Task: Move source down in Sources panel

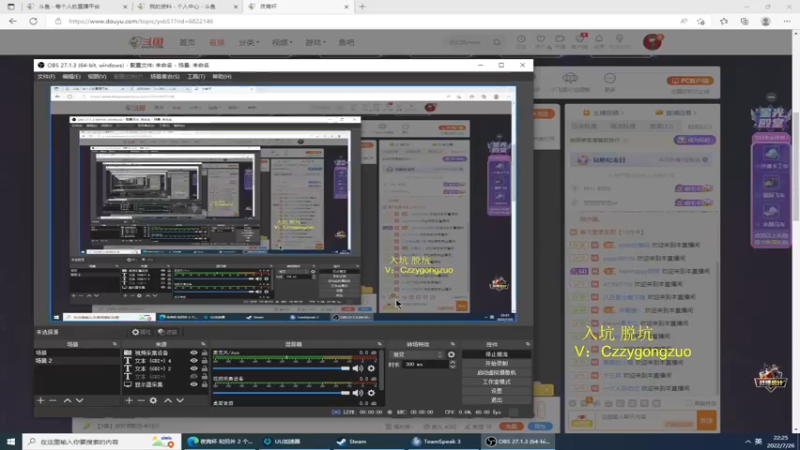Action: pyautogui.click(x=180, y=401)
